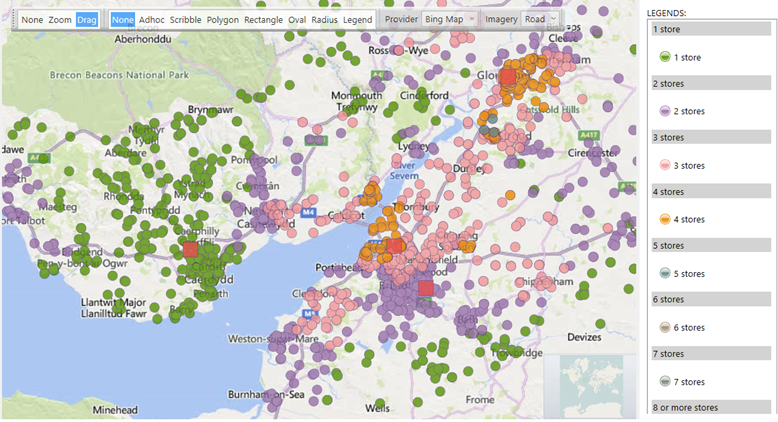Click the Llantwit Major label
The height and width of the screenshot is (422, 778).
[x=114, y=302]
